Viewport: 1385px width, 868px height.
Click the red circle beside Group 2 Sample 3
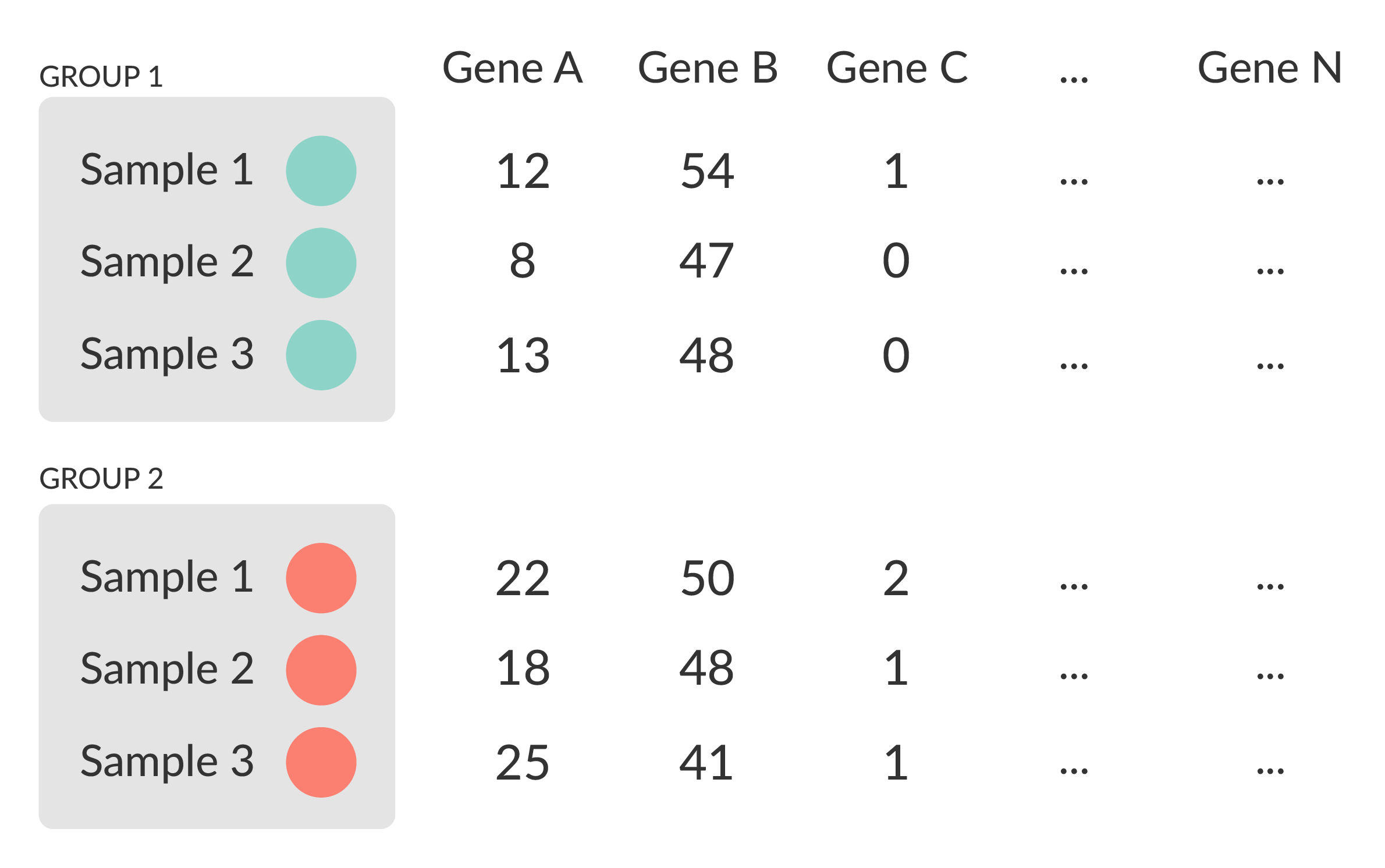[x=321, y=762]
